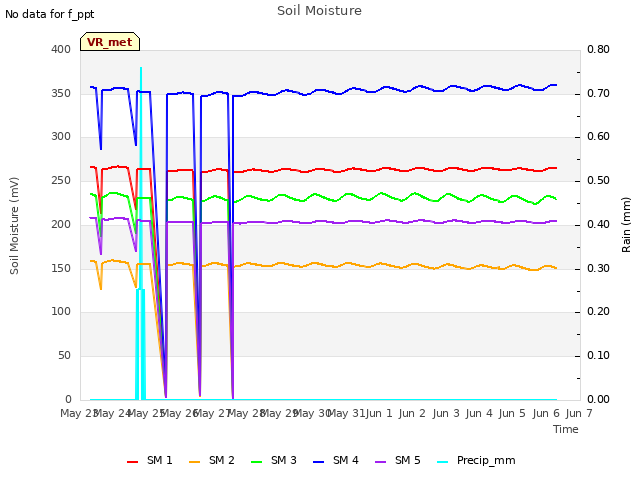Click the blue SM 4 line near Jun 6
The height and width of the screenshot is (480, 640).
coord(547,87)
